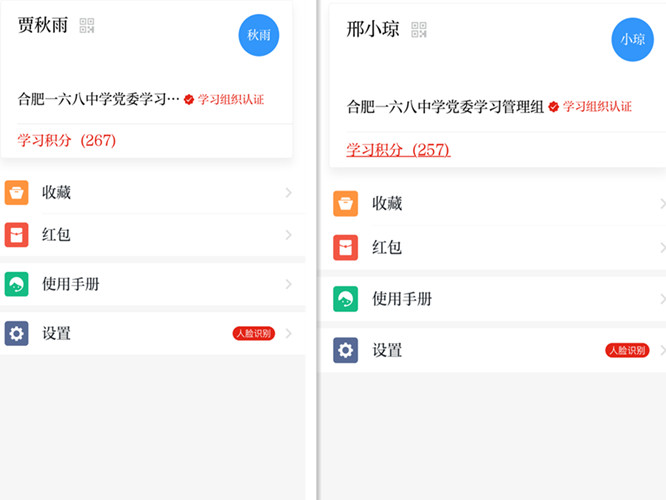Screen dimensions: 666x500
Task: Click green 使用手册 icon in 邢小琼 panel
Action: [x=345, y=299]
